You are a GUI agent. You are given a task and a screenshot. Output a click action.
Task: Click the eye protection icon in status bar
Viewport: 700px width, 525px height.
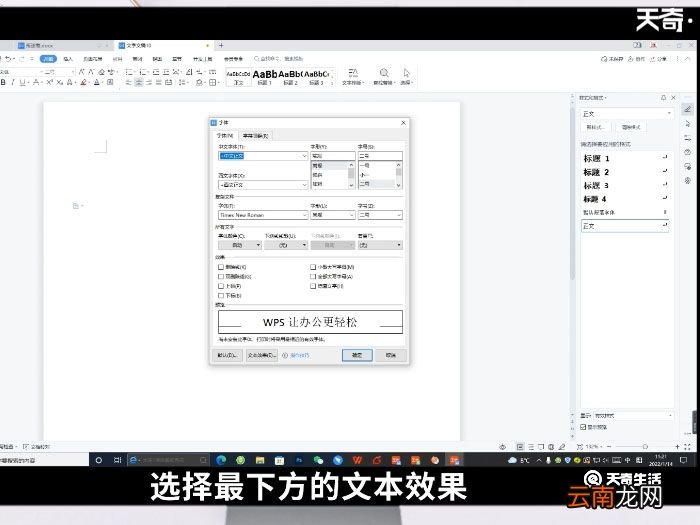tap(502, 446)
